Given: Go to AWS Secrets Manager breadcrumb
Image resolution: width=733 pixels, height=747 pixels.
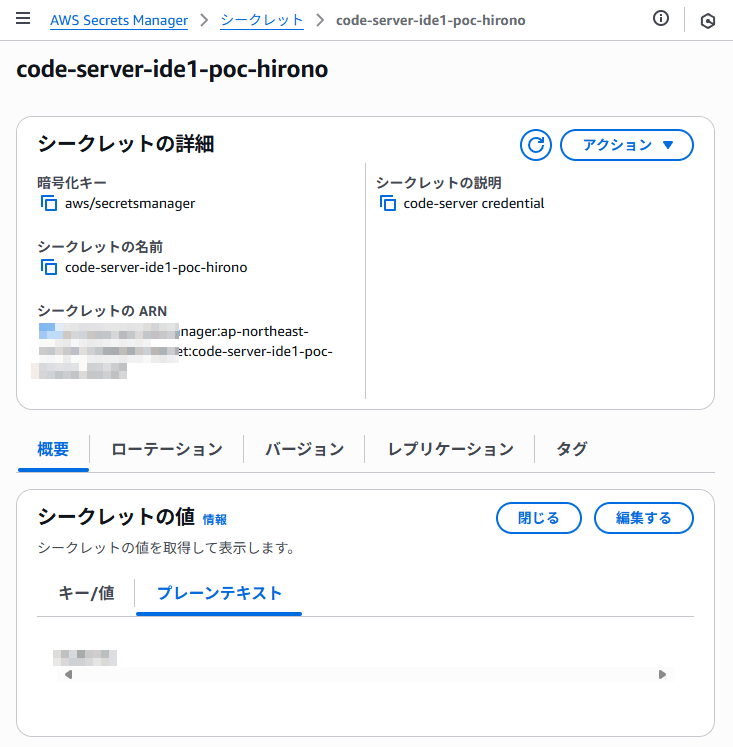Looking at the screenshot, I should [119, 20].
